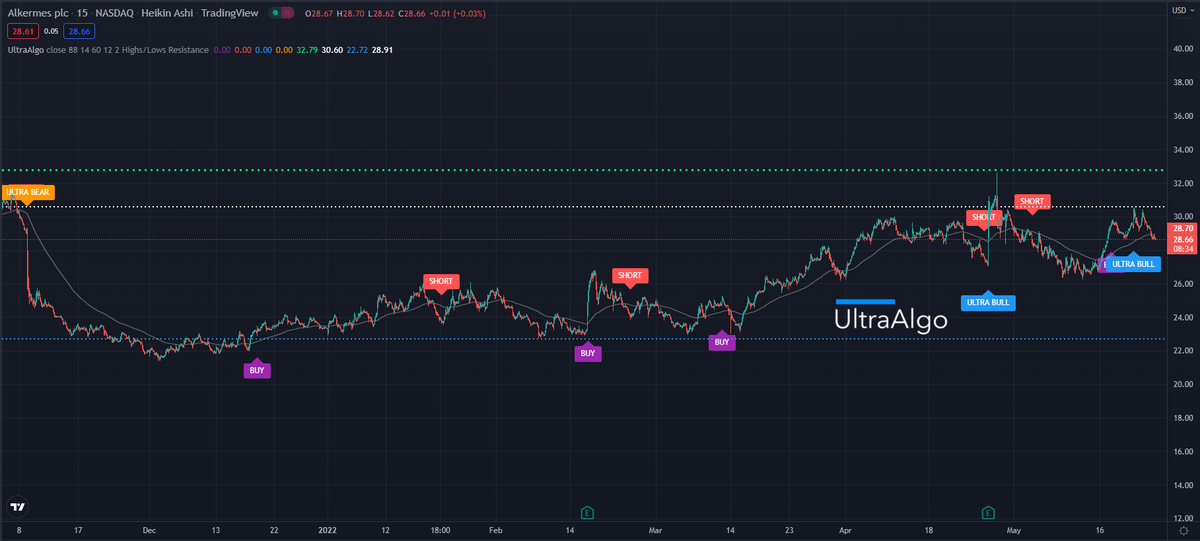The height and width of the screenshot is (541, 1200).
Task: Select the January SHORT signal label
Action: click(x=441, y=282)
